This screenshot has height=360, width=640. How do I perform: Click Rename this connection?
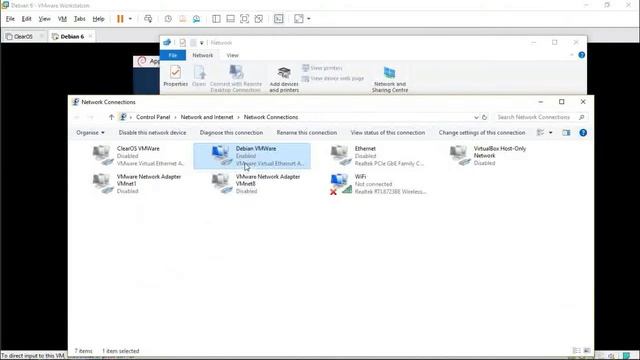pyautogui.click(x=307, y=133)
